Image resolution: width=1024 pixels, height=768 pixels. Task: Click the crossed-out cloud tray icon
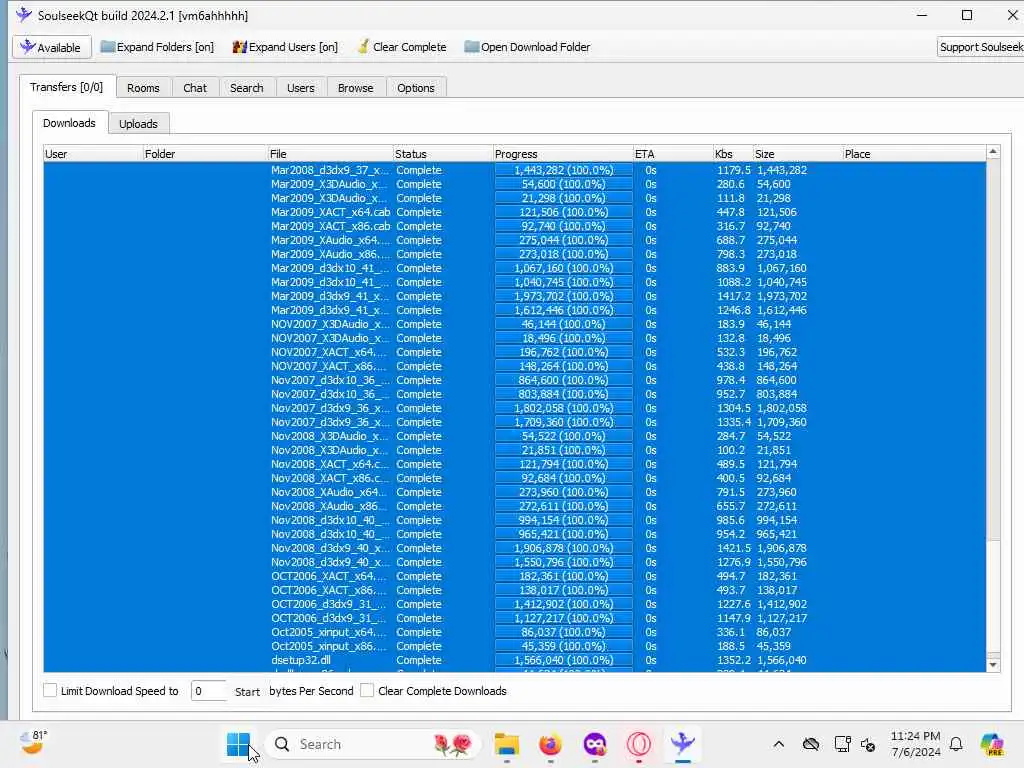pyautogui.click(x=810, y=744)
